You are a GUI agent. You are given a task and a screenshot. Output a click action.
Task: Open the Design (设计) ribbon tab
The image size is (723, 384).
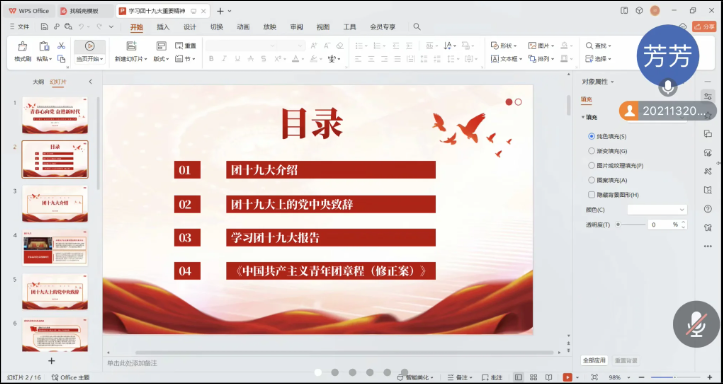[190, 27]
